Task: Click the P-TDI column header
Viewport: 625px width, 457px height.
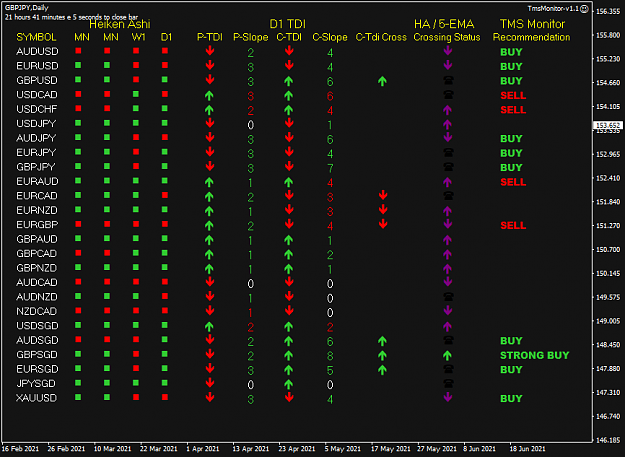Action: point(210,37)
